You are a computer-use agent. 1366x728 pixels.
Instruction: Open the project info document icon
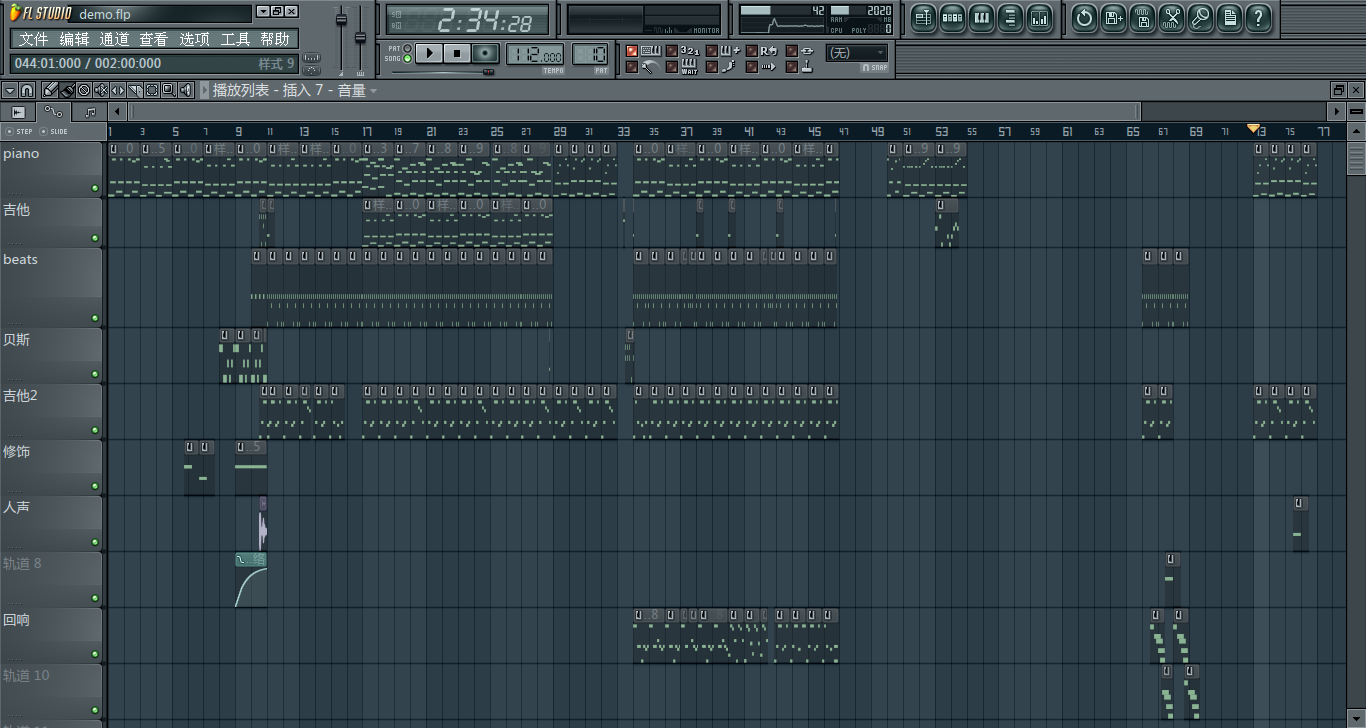1230,17
